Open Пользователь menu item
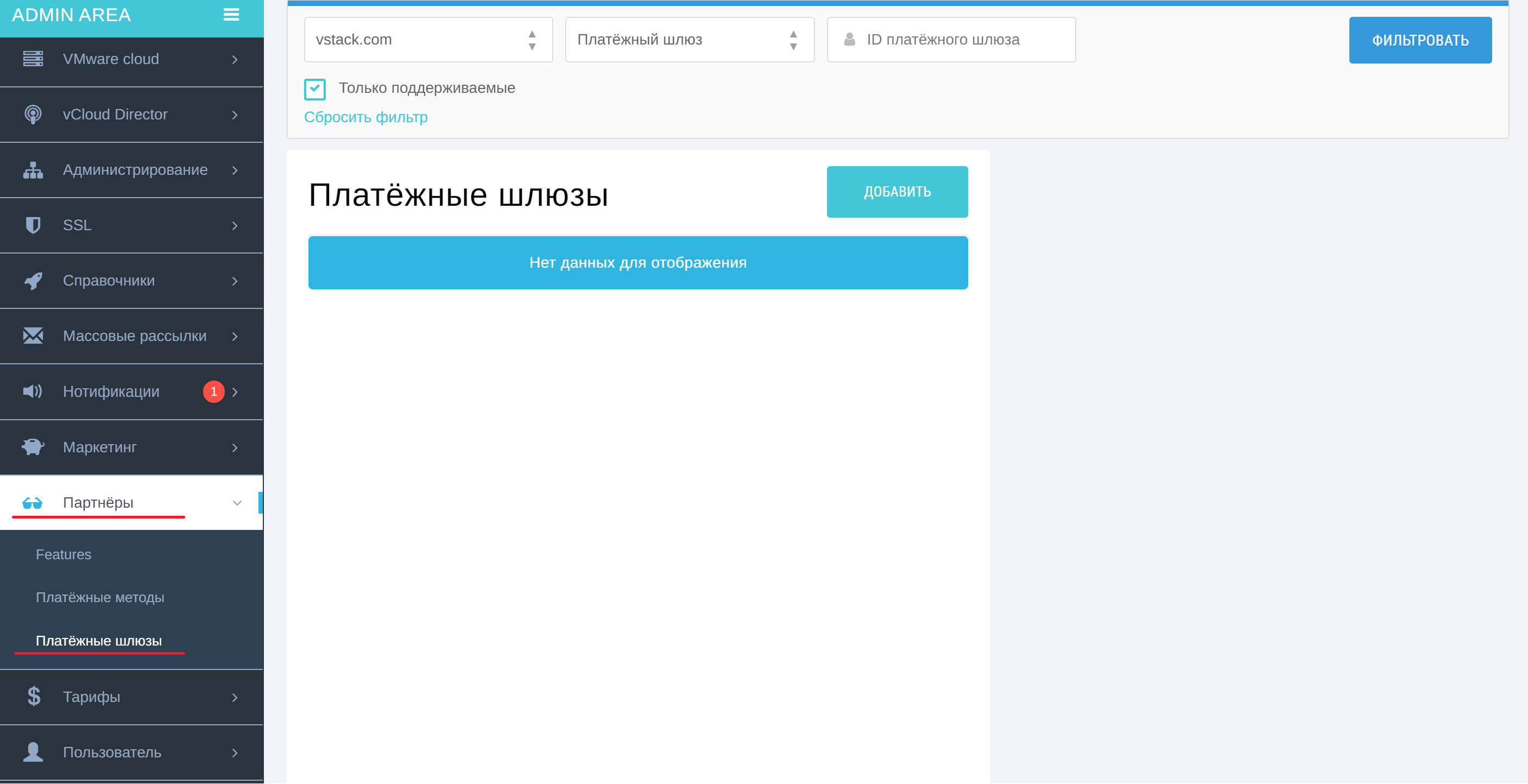Screen dimensions: 1528x784 [132, 753]
